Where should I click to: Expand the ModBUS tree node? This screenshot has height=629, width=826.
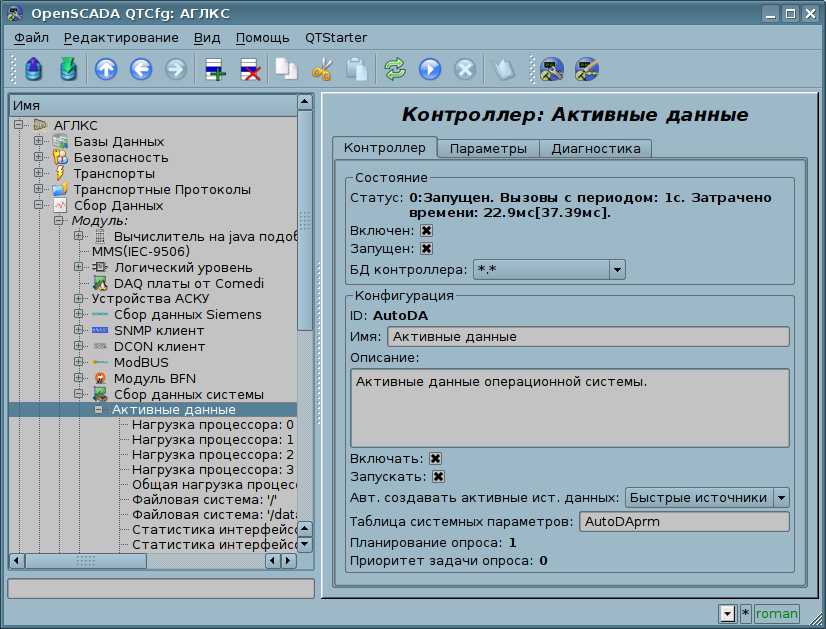(79, 362)
